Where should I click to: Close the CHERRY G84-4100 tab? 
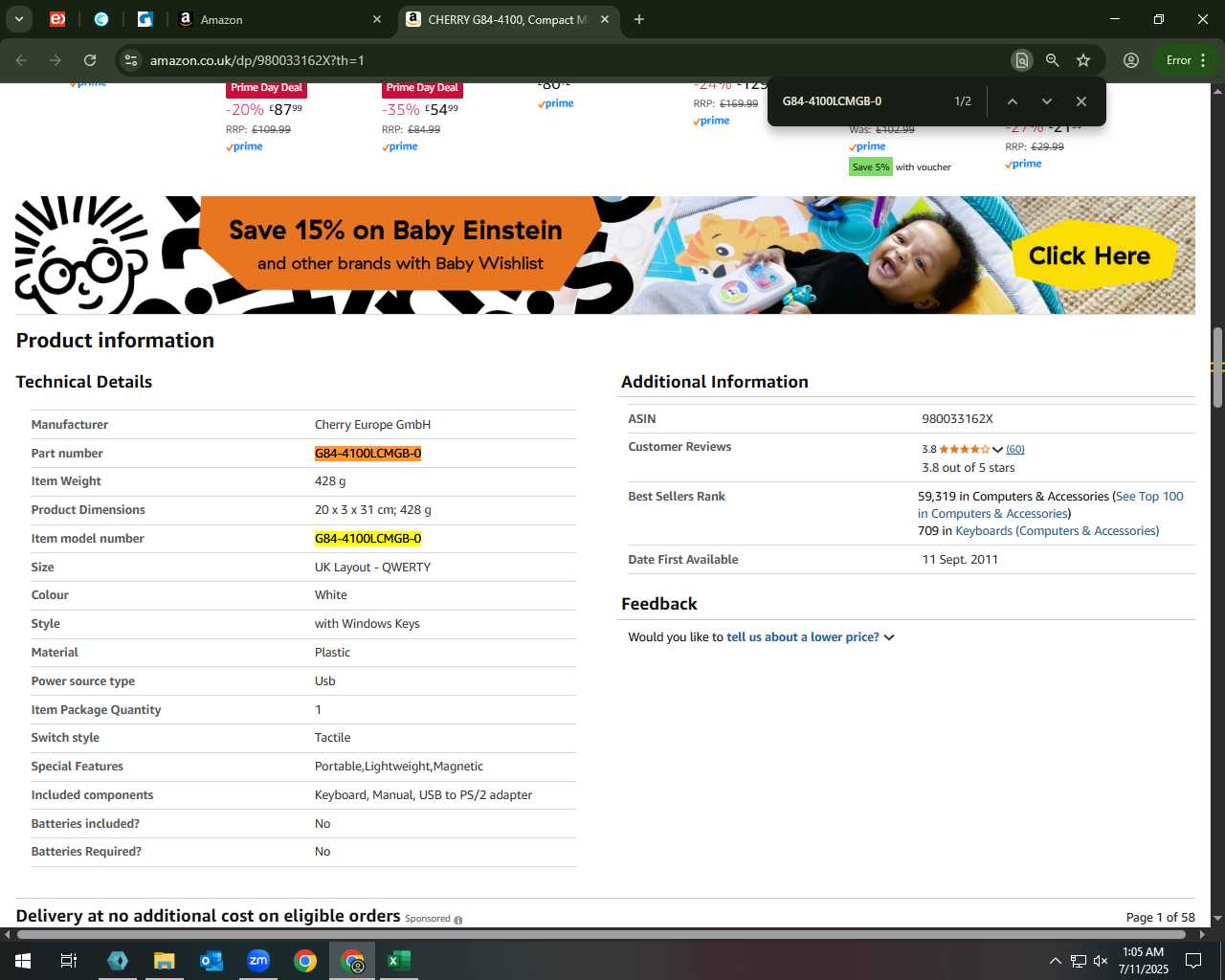coord(605,19)
